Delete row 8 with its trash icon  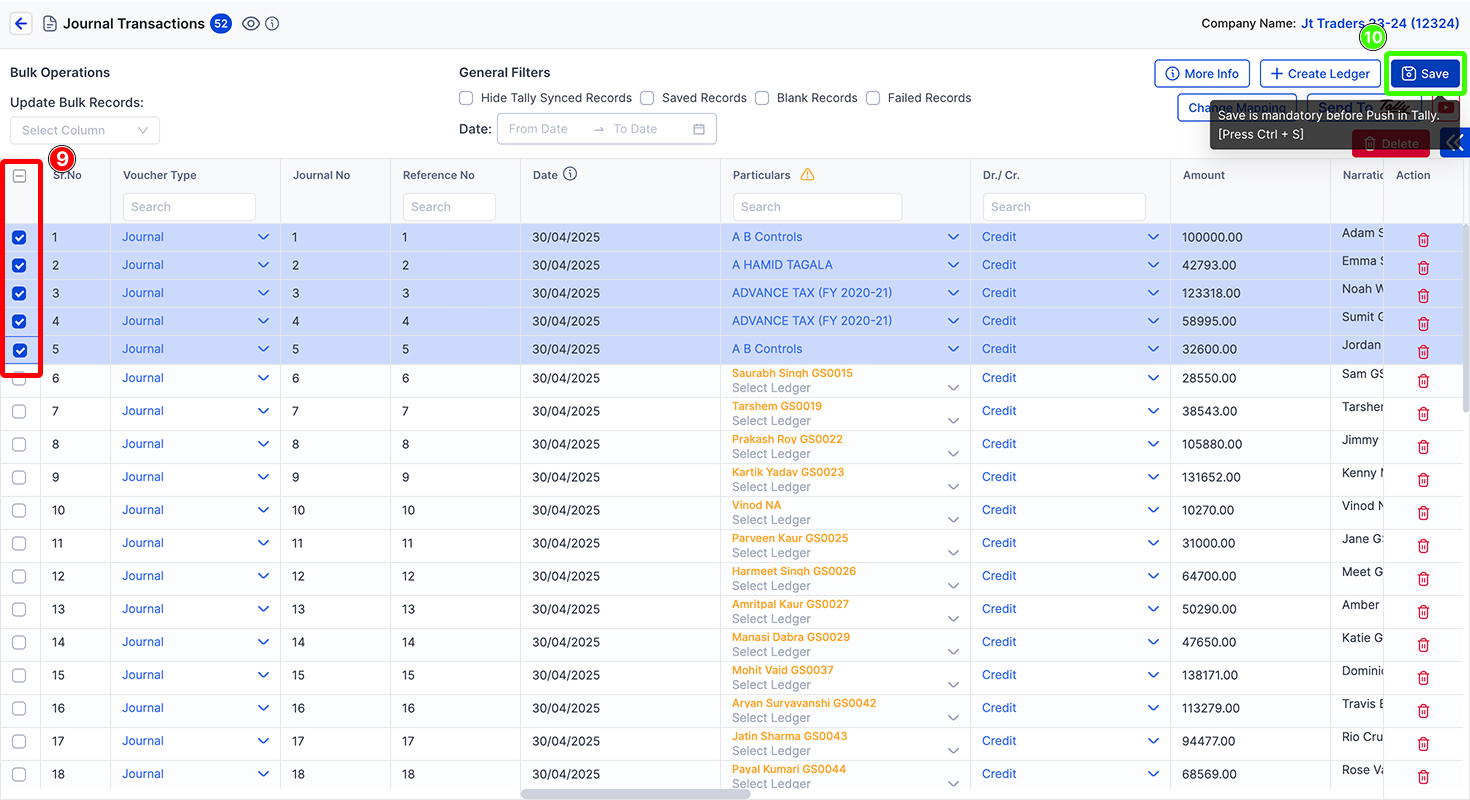pos(1423,447)
